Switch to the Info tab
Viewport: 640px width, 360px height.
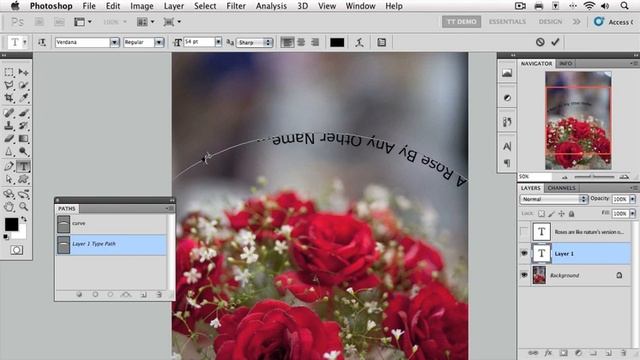[x=565, y=64]
